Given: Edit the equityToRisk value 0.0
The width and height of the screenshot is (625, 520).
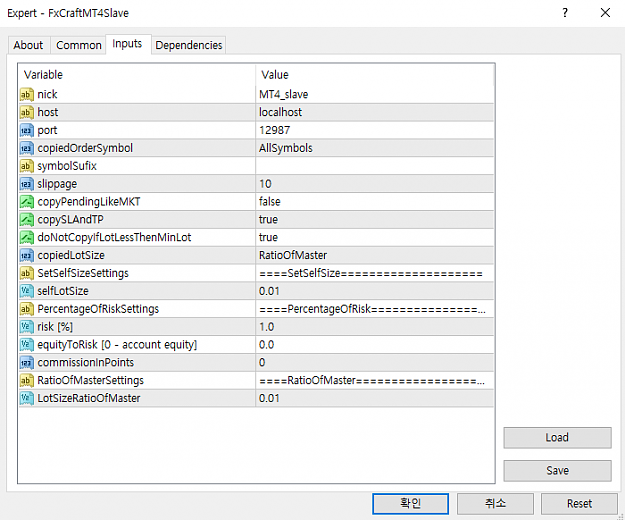Looking at the screenshot, I should [374, 345].
